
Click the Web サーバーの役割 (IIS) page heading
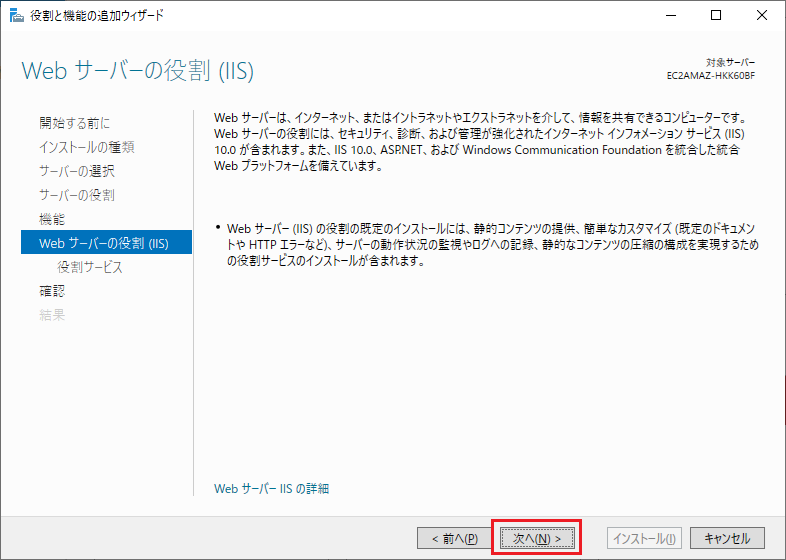137,71
